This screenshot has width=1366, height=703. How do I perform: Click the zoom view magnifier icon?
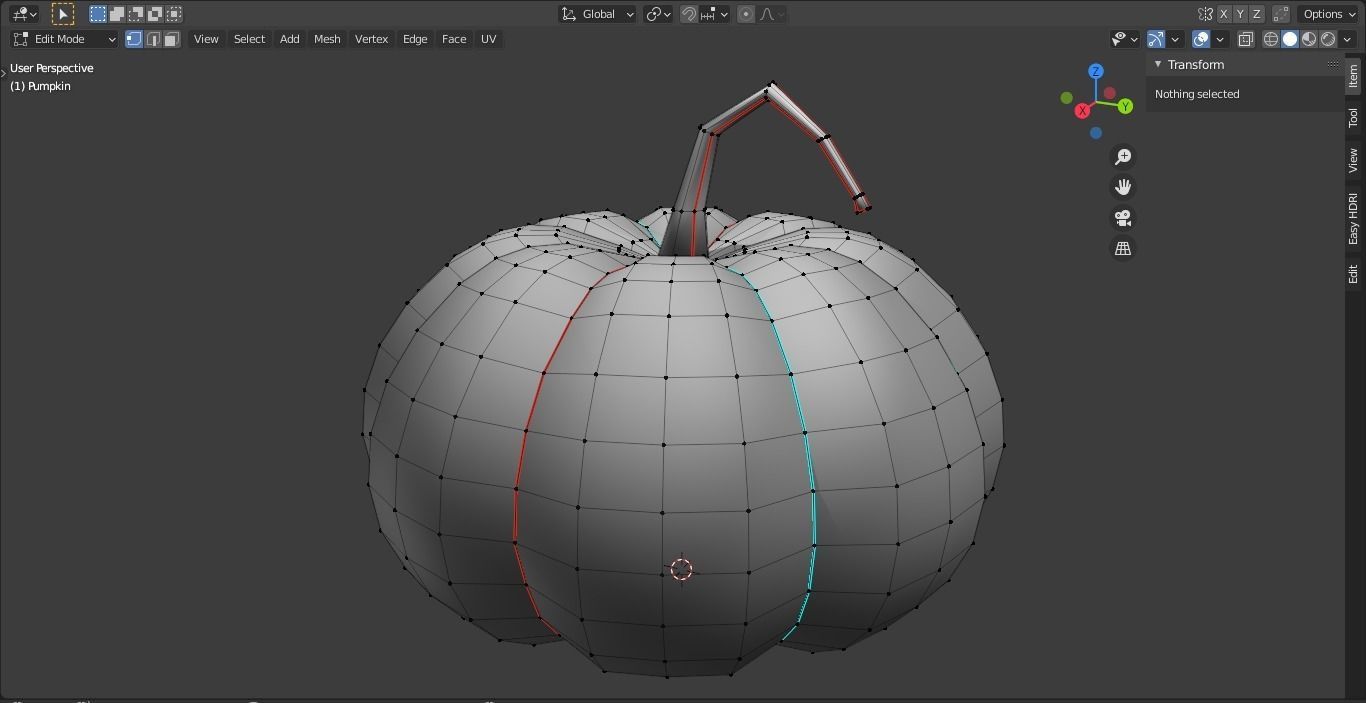click(x=1123, y=156)
